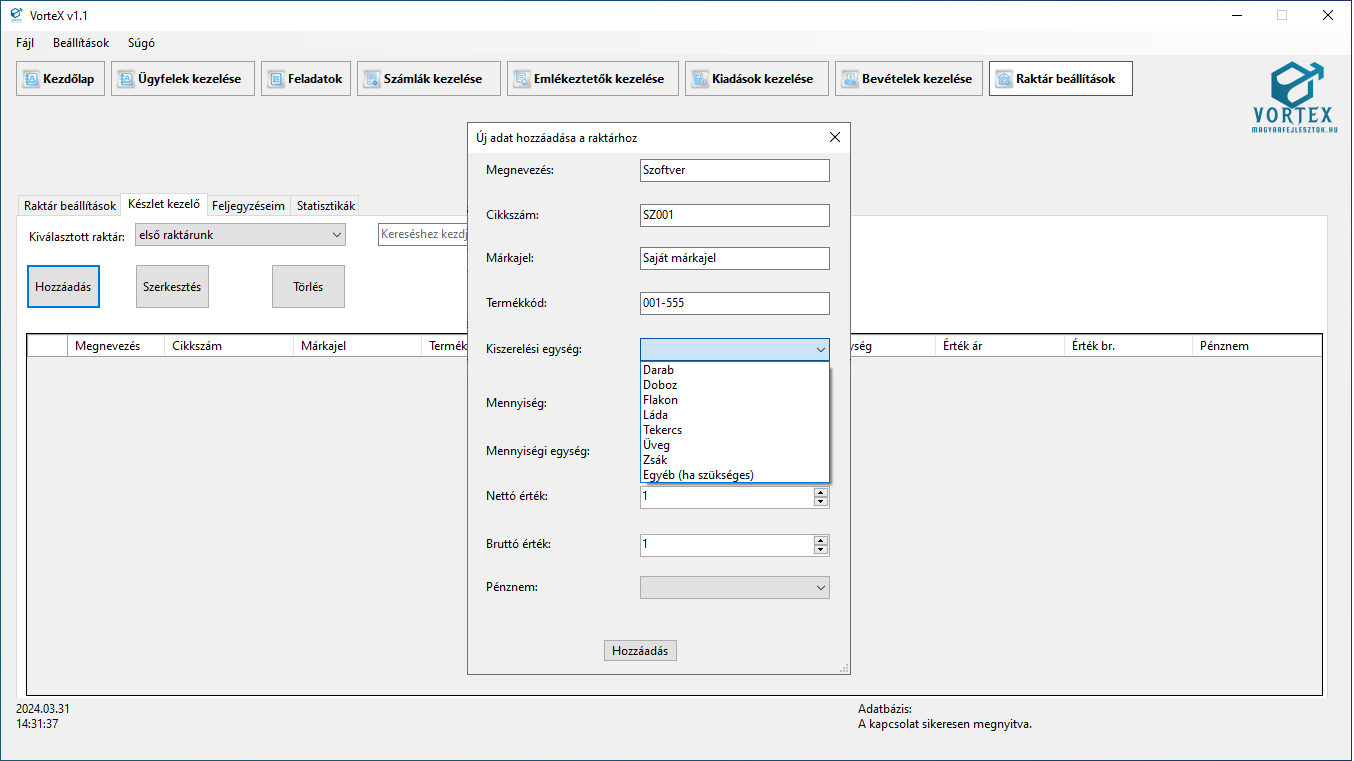Open the Beállítások menu
The width and height of the screenshot is (1354, 761).
[x=81, y=43]
